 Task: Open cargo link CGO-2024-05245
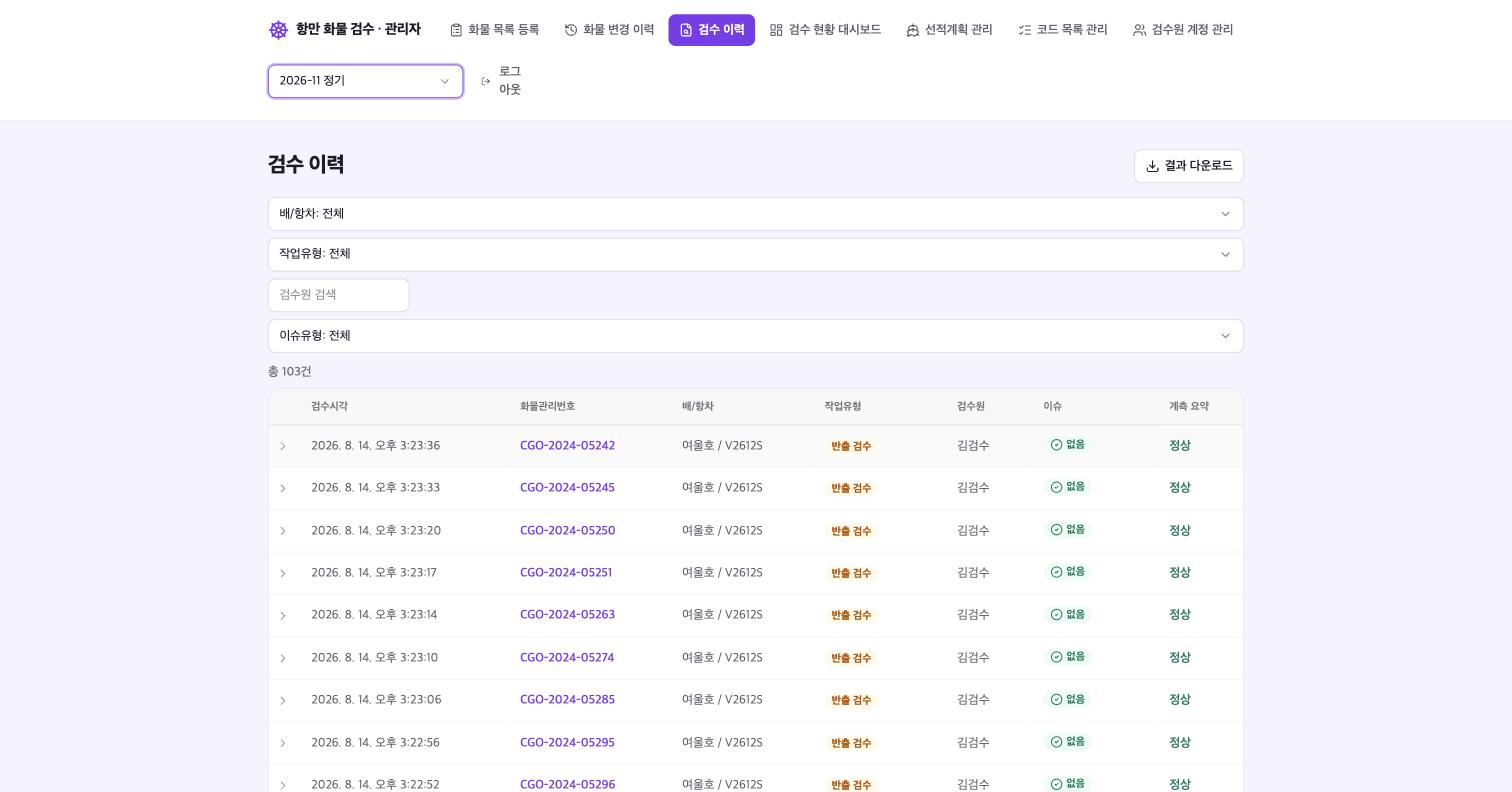567,488
